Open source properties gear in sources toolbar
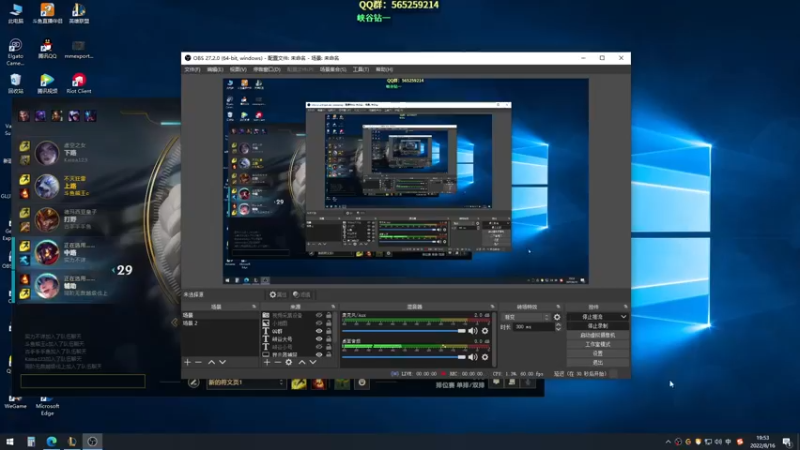The width and height of the screenshot is (800, 450). pos(289,362)
